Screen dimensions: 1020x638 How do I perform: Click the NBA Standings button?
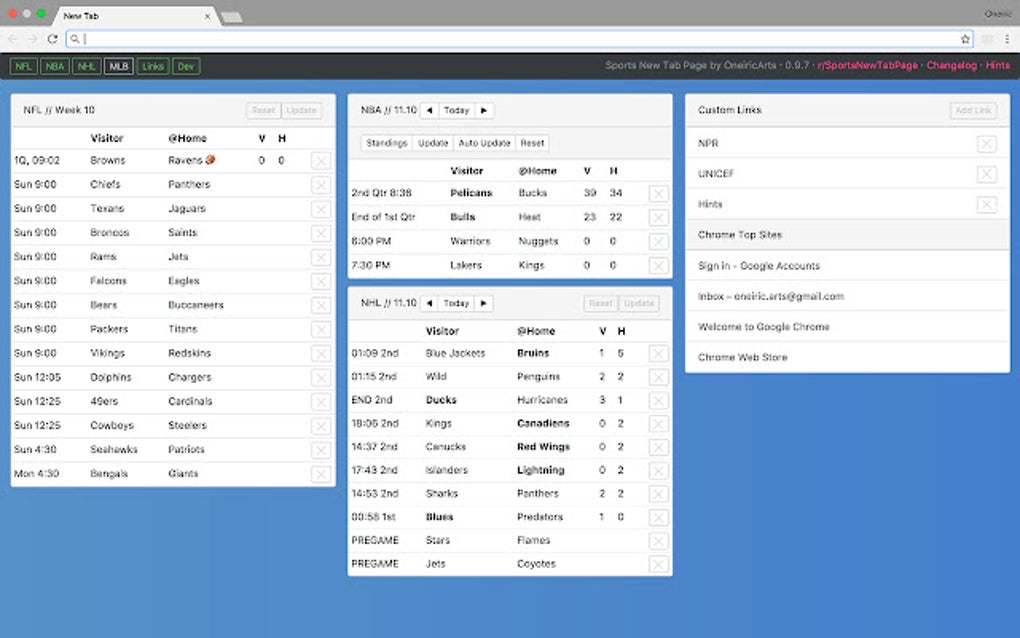pos(386,143)
